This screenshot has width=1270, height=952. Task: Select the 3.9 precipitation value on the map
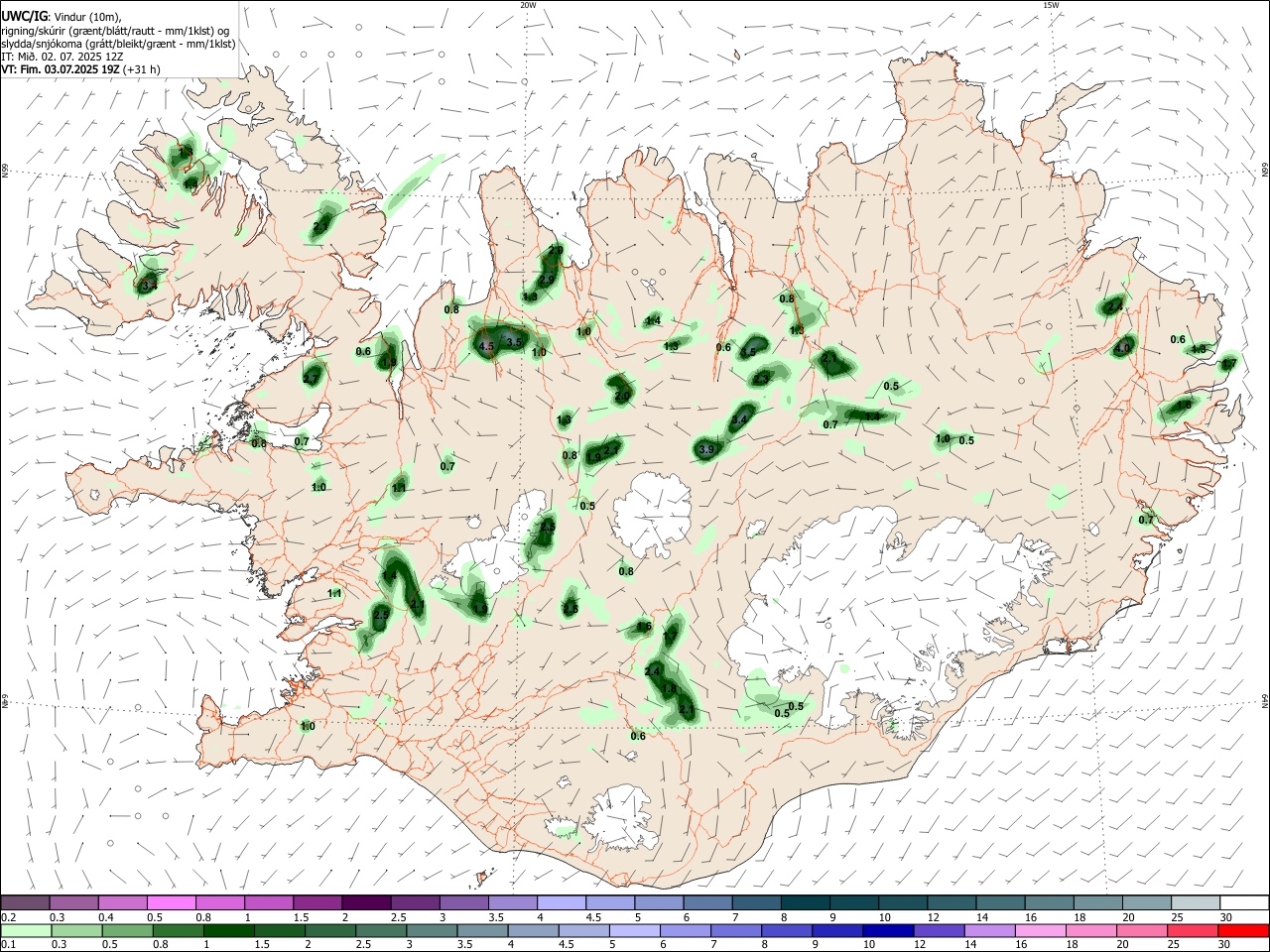(706, 450)
